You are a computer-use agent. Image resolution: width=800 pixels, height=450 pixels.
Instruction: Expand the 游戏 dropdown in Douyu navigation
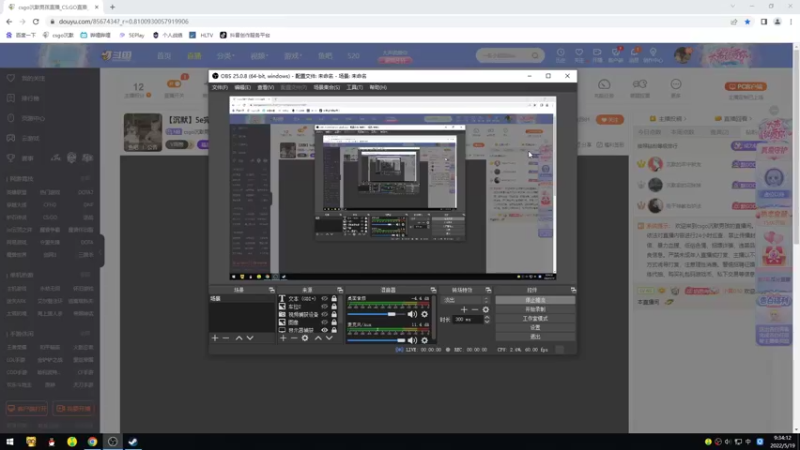coord(293,56)
